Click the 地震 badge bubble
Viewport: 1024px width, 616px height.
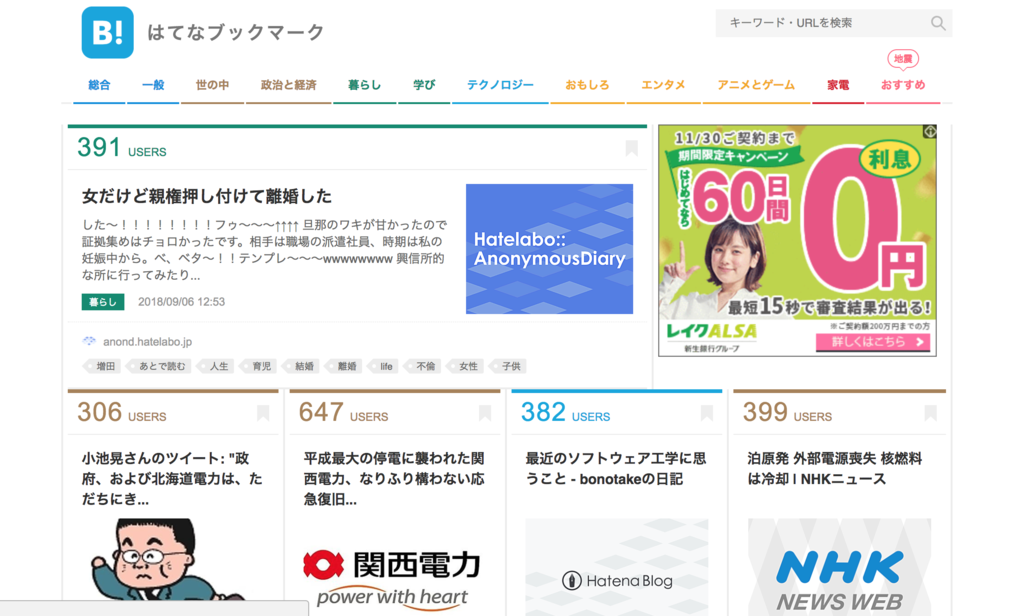click(903, 59)
